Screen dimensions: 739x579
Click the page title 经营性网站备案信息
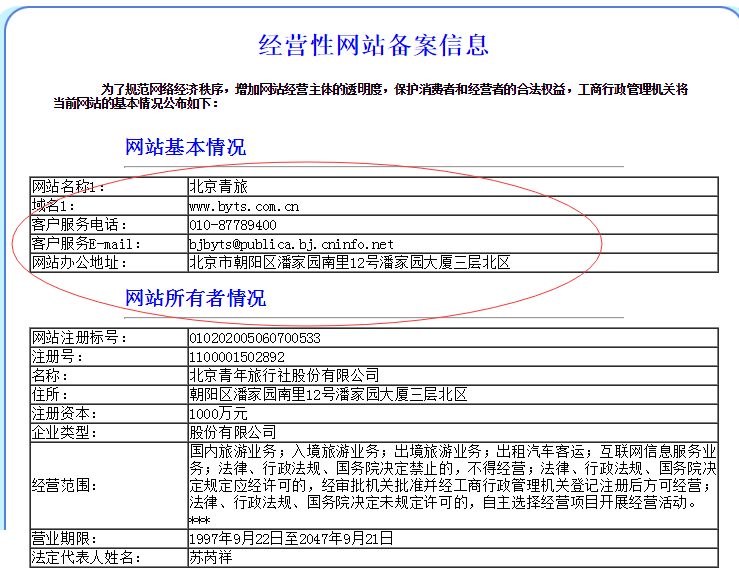click(x=374, y=44)
